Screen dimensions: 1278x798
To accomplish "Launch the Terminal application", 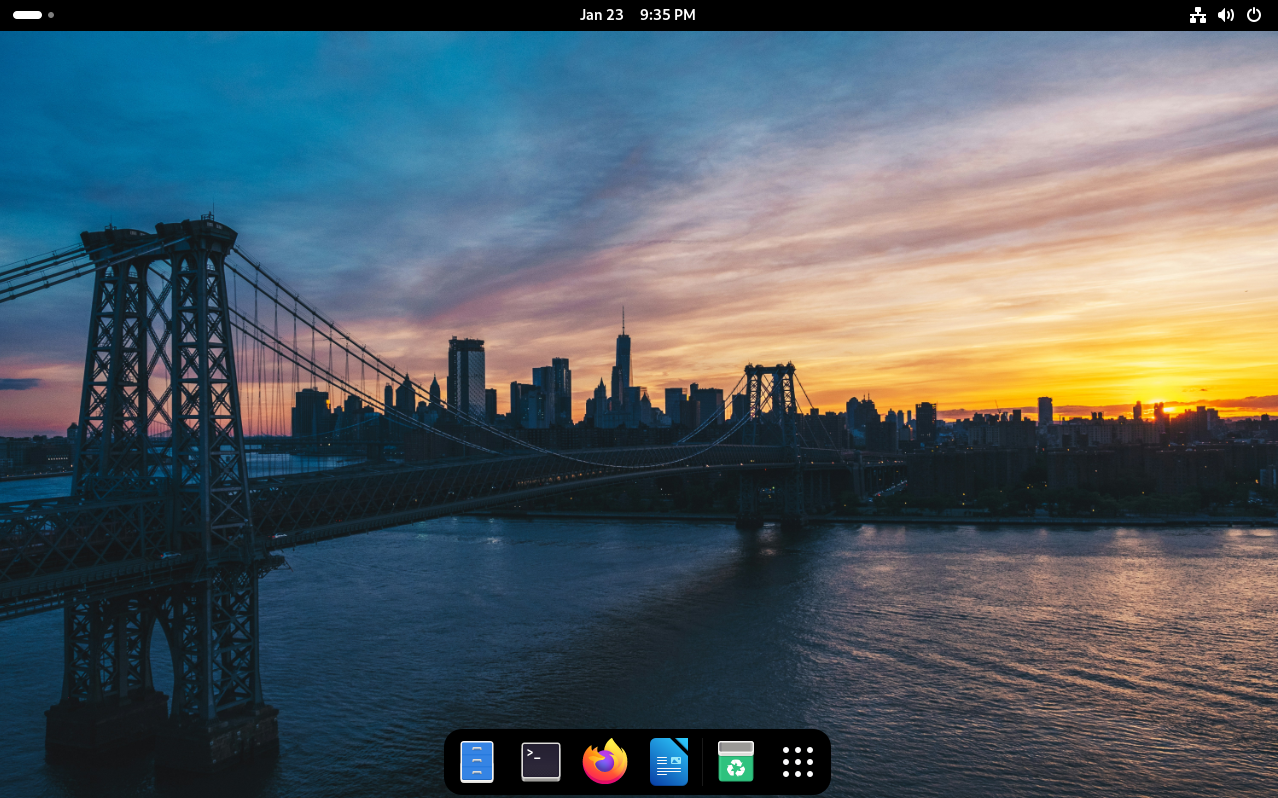I will pos(540,761).
